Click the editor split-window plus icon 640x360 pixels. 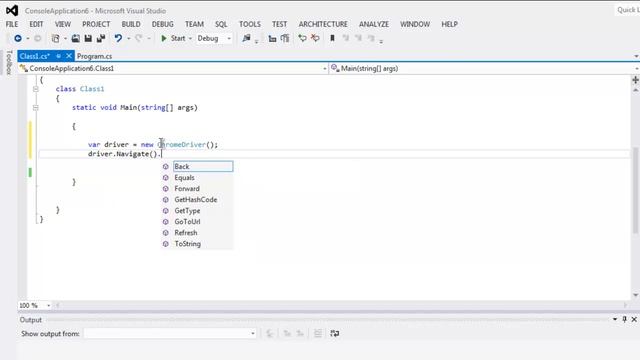click(636, 80)
